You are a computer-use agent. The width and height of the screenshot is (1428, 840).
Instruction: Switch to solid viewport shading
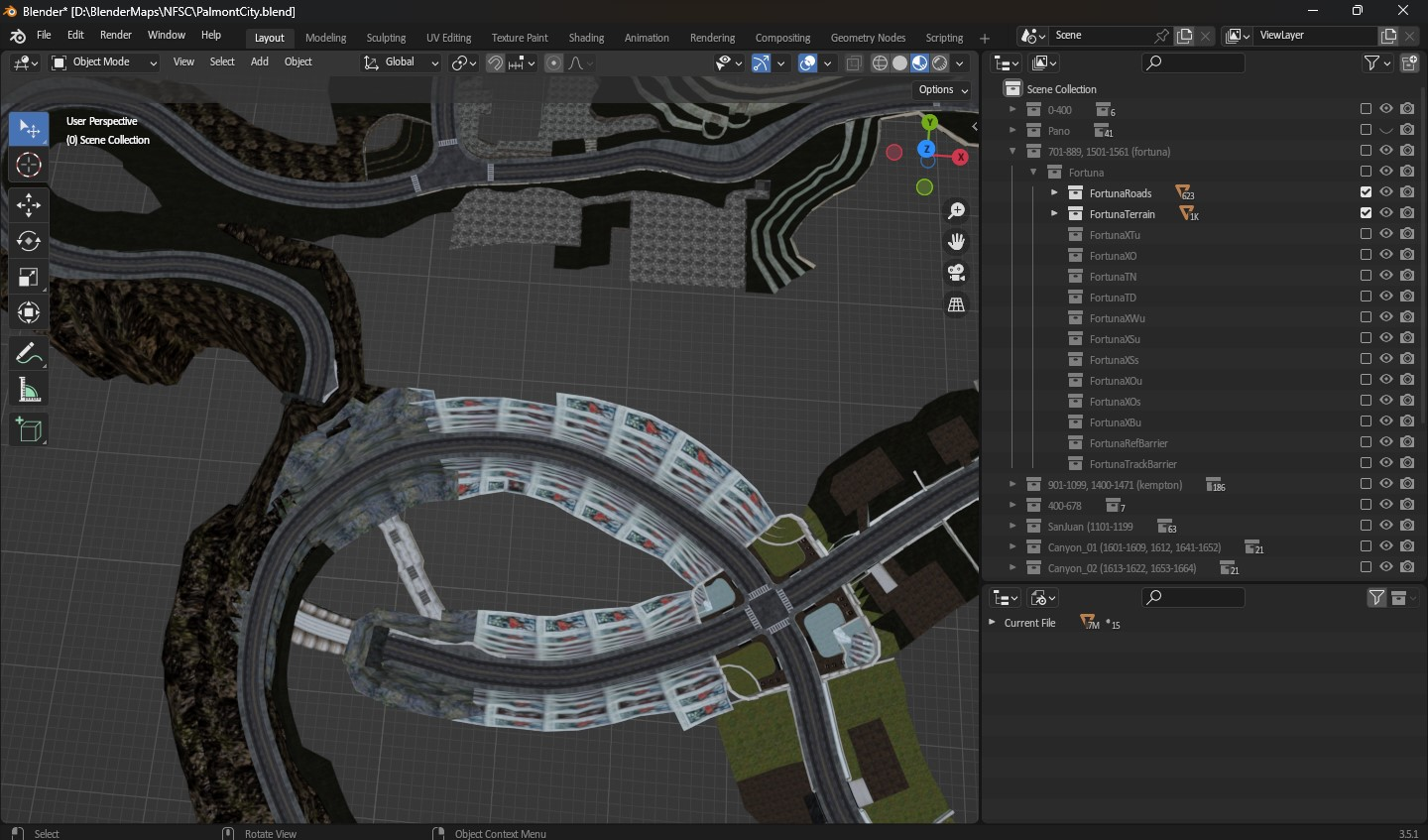tap(899, 62)
